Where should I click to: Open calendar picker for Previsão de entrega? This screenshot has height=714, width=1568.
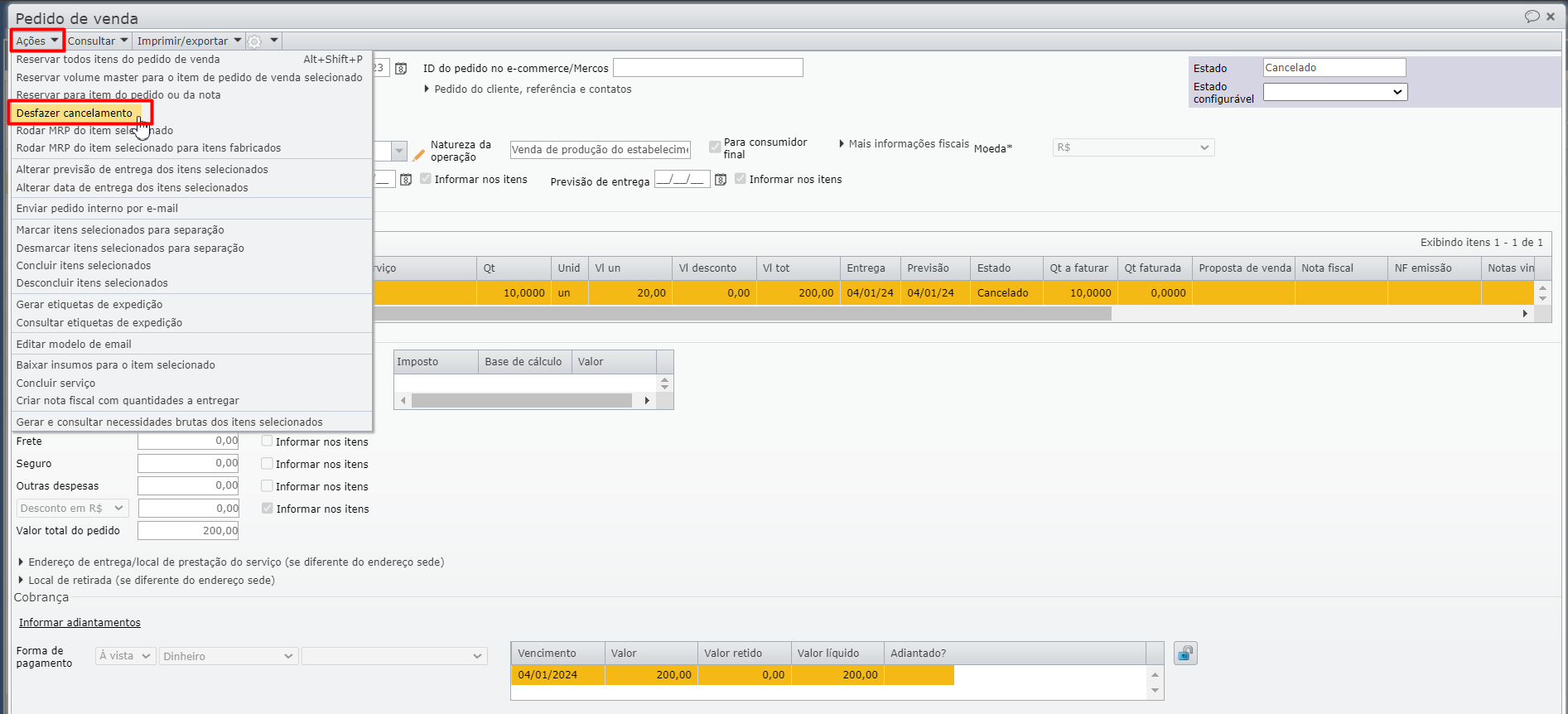point(721,180)
